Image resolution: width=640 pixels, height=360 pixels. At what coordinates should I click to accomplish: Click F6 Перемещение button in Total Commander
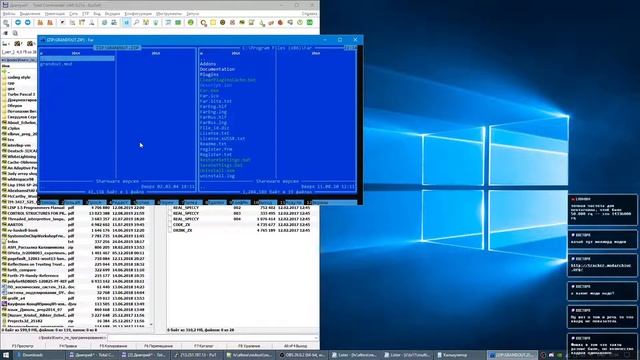[x=159, y=346]
